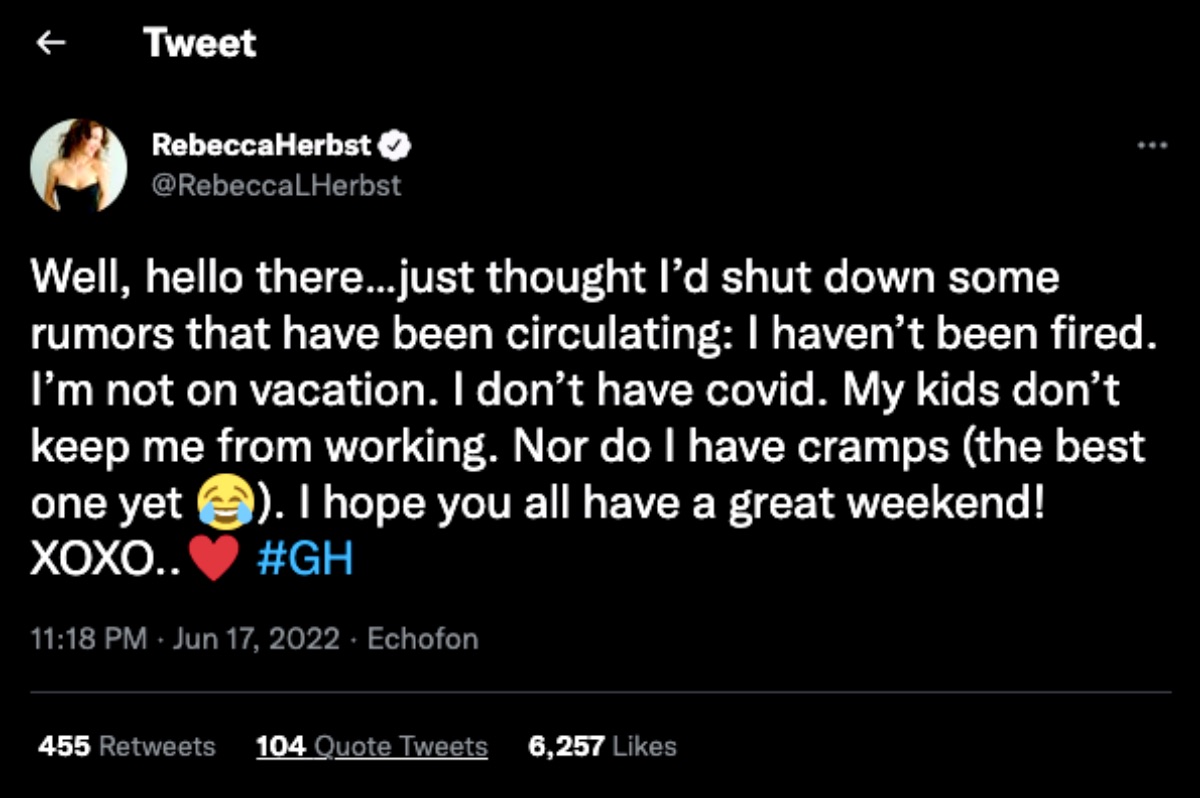Click the 11:18 PM timestamp

click(x=90, y=639)
